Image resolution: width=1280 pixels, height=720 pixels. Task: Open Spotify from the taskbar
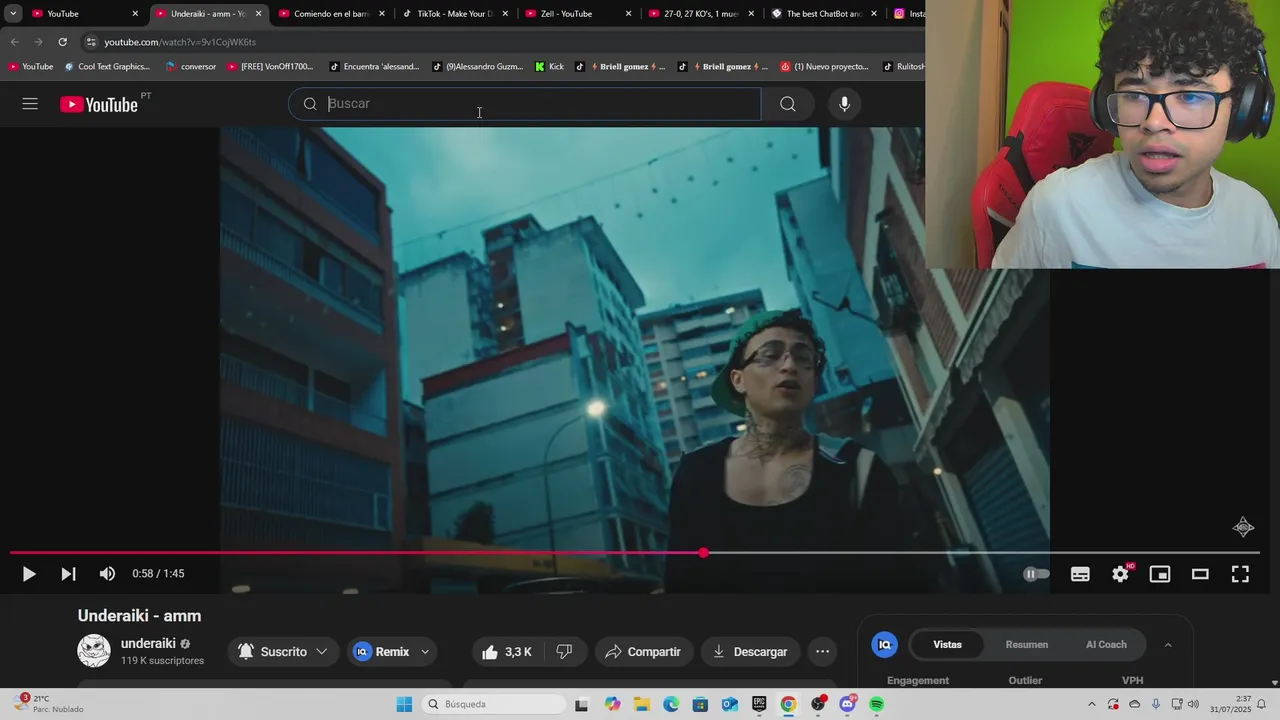point(877,704)
